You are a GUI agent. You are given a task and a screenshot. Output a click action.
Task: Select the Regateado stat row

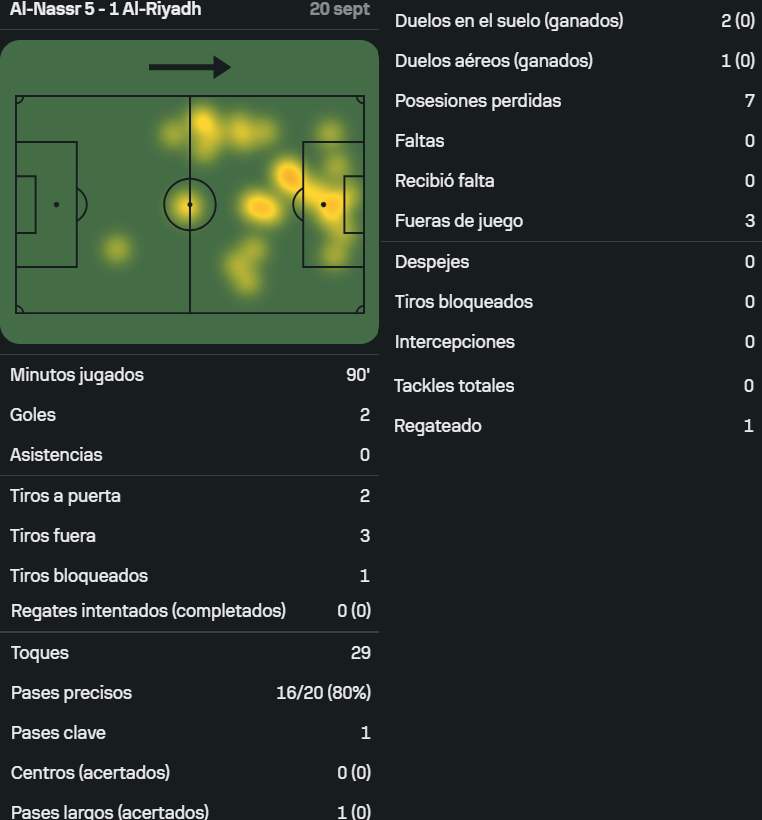[x=572, y=426]
